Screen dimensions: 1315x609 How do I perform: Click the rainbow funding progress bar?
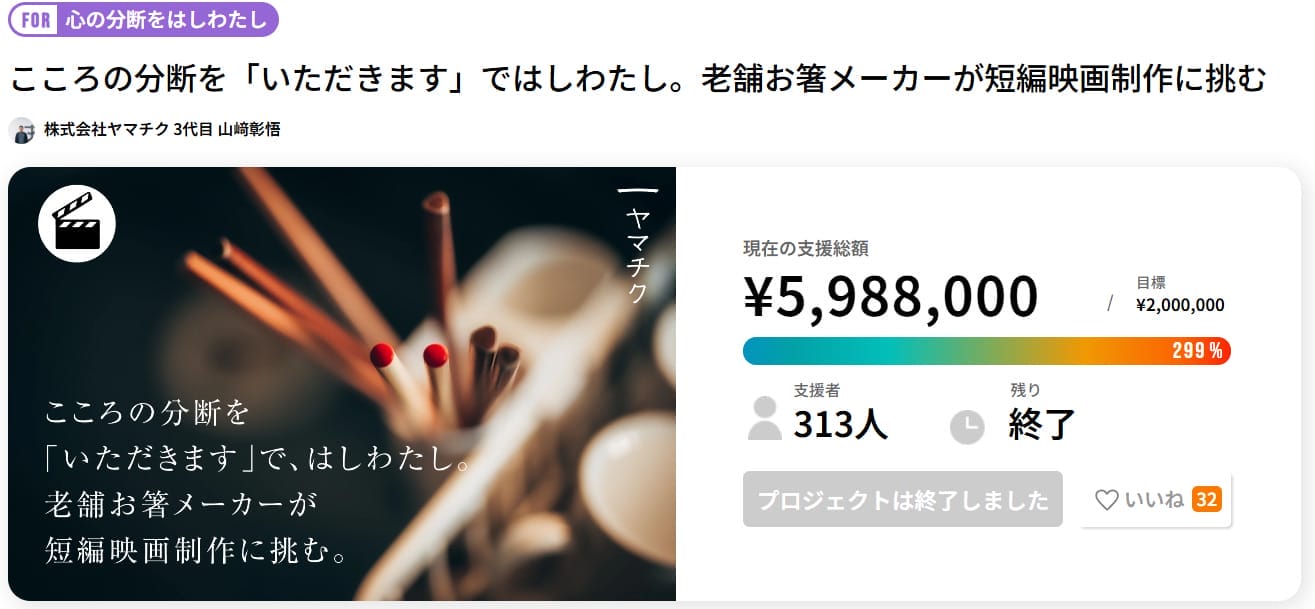click(950, 351)
